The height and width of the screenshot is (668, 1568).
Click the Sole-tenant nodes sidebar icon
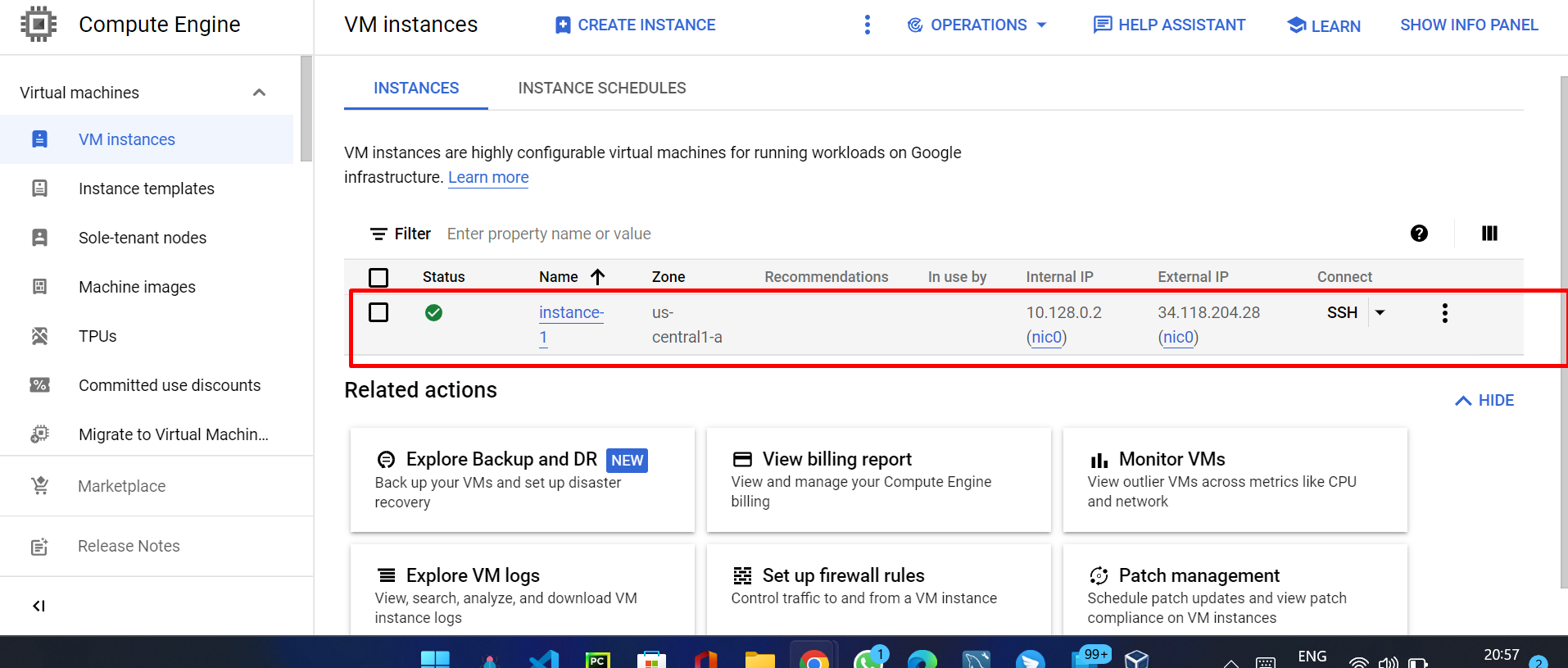pyautogui.click(x=39, y=238)
